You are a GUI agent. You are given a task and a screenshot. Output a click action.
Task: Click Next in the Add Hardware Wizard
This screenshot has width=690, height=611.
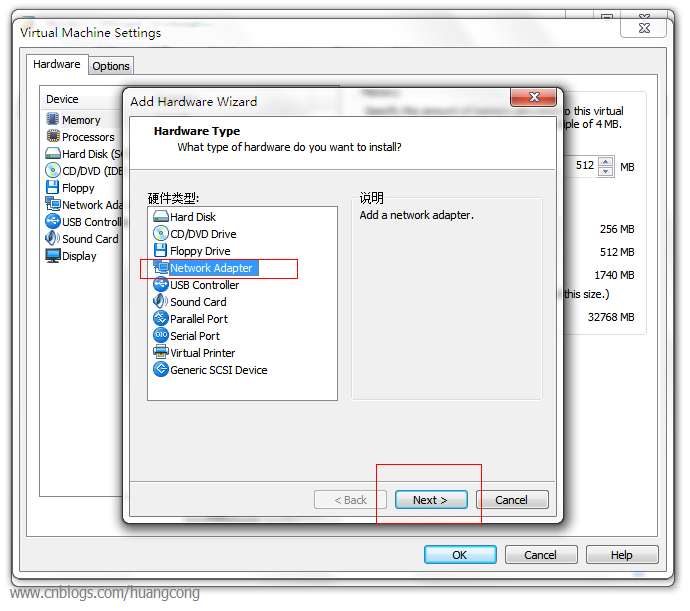tap(431, 500)
